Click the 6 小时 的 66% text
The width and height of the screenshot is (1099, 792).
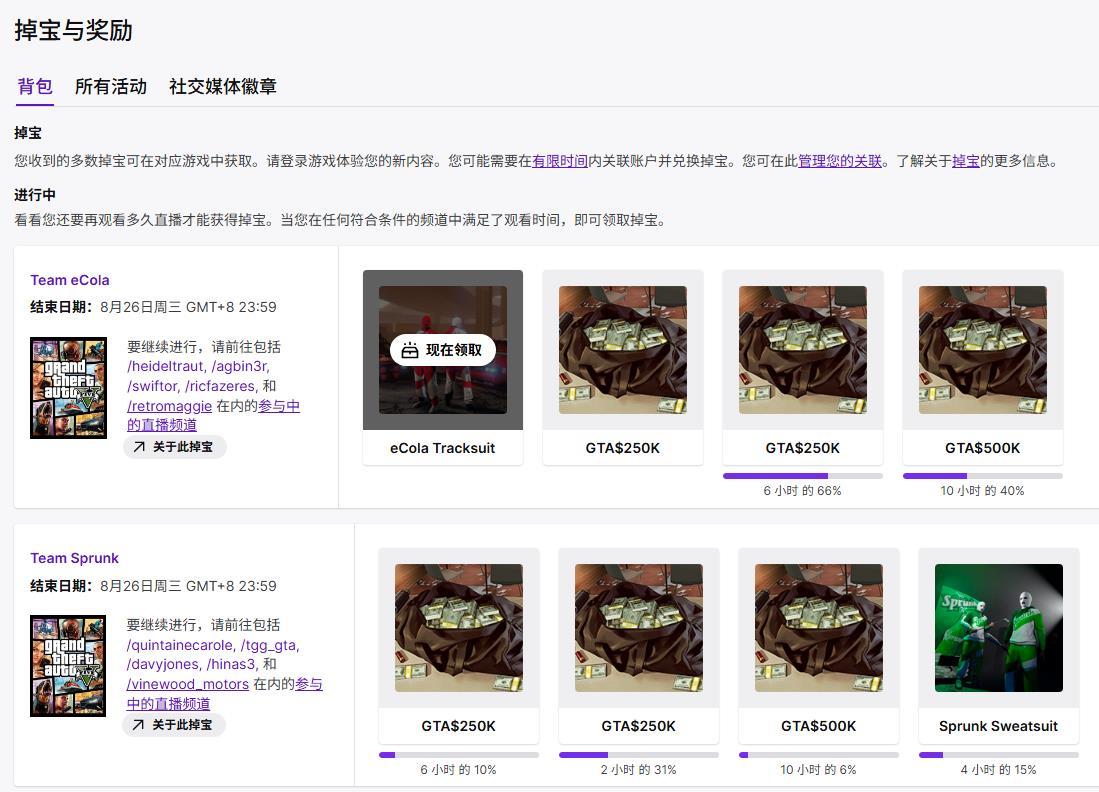pos(803,491)
